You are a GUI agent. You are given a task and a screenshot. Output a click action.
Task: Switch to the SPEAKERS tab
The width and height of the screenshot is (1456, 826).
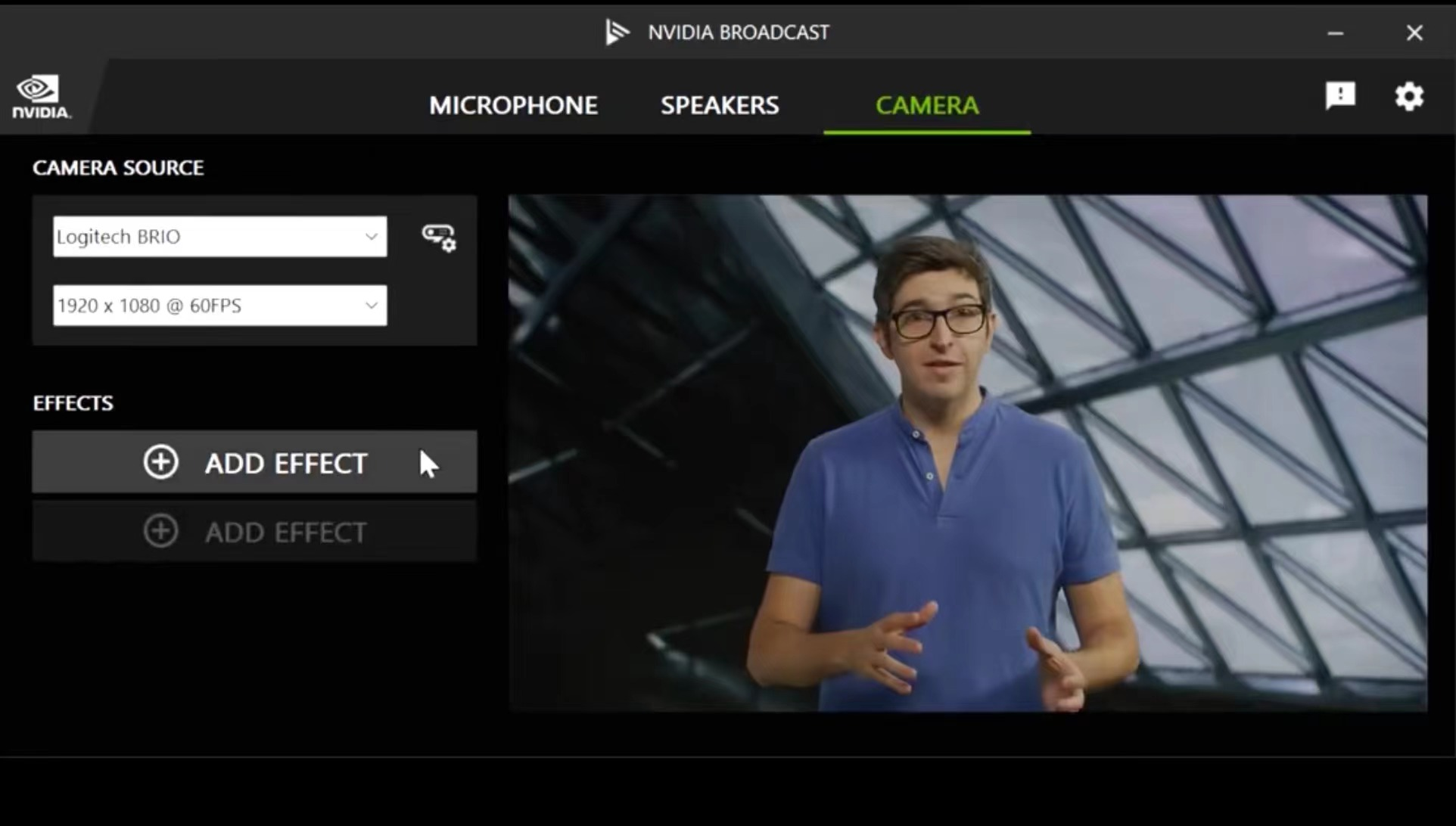point(720,105)
